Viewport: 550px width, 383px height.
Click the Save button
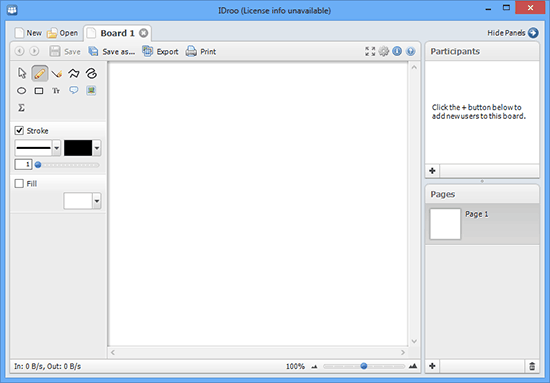[x=65, y=52]
